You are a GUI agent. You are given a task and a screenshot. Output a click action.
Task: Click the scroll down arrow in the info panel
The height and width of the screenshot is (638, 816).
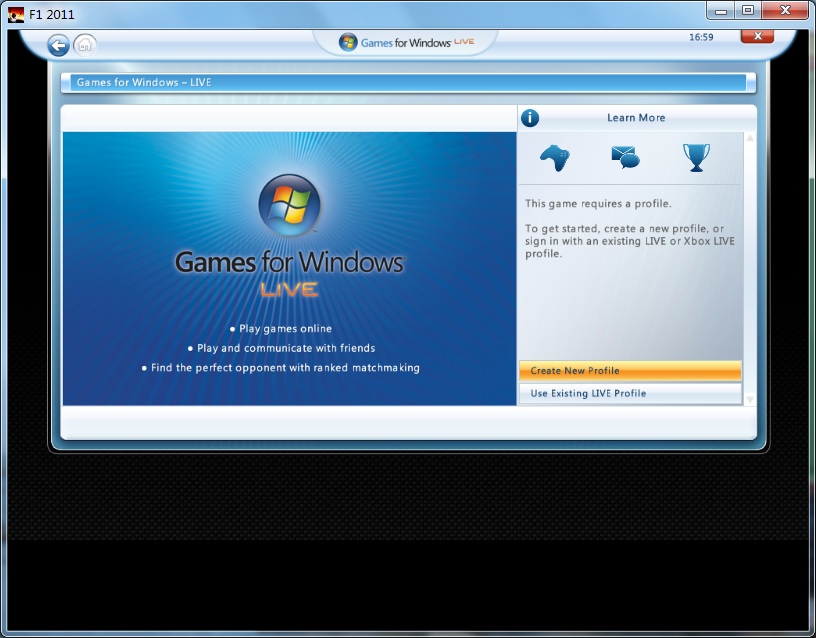click(x=750, y=400)
